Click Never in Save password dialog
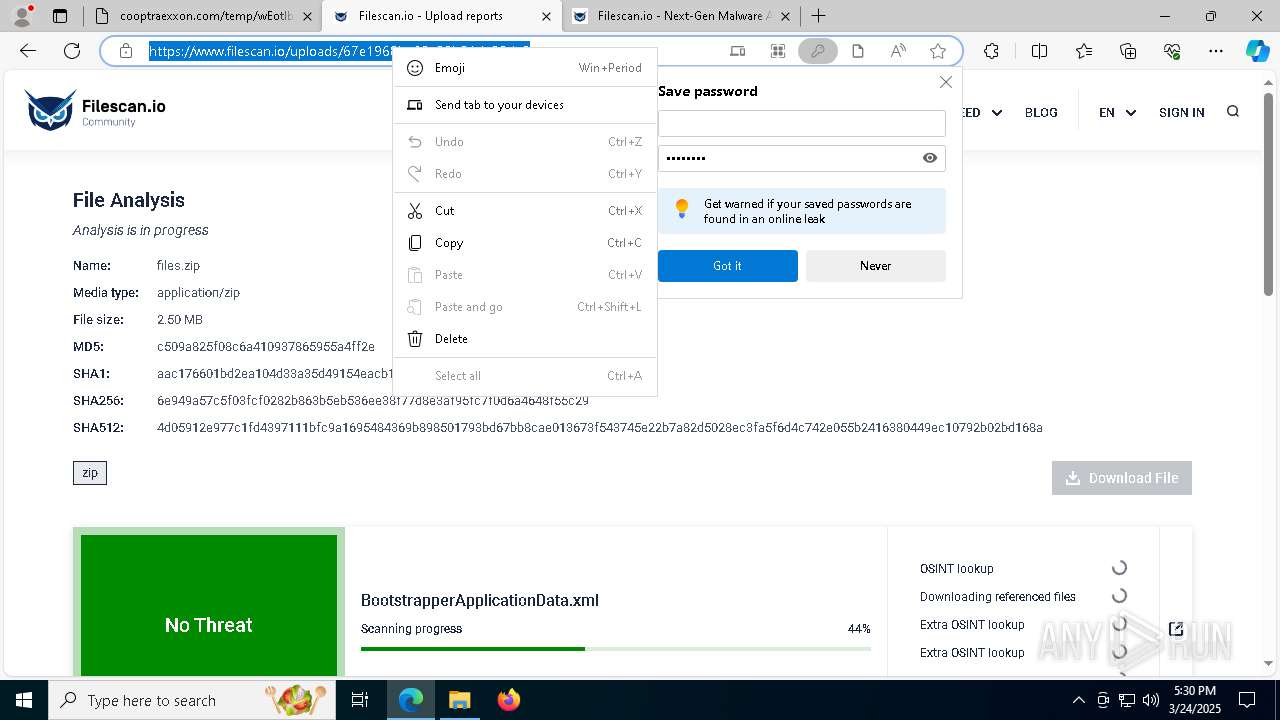 coord(875,266)
